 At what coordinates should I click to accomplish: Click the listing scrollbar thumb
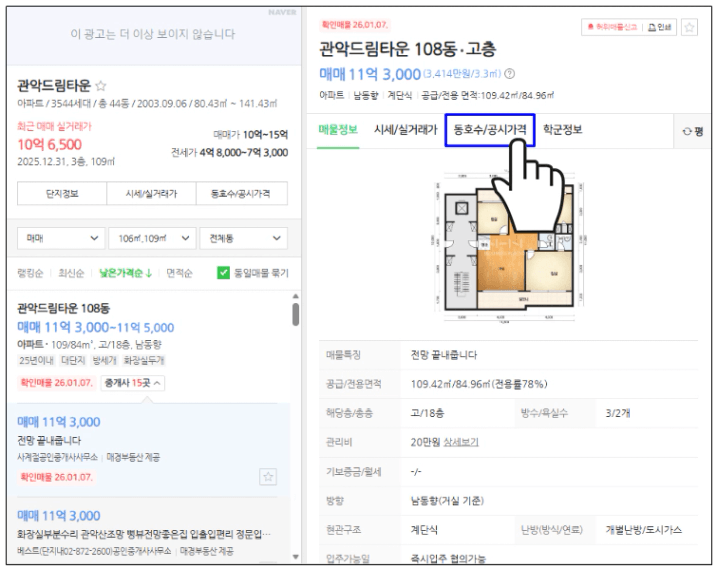click(295, 314)
